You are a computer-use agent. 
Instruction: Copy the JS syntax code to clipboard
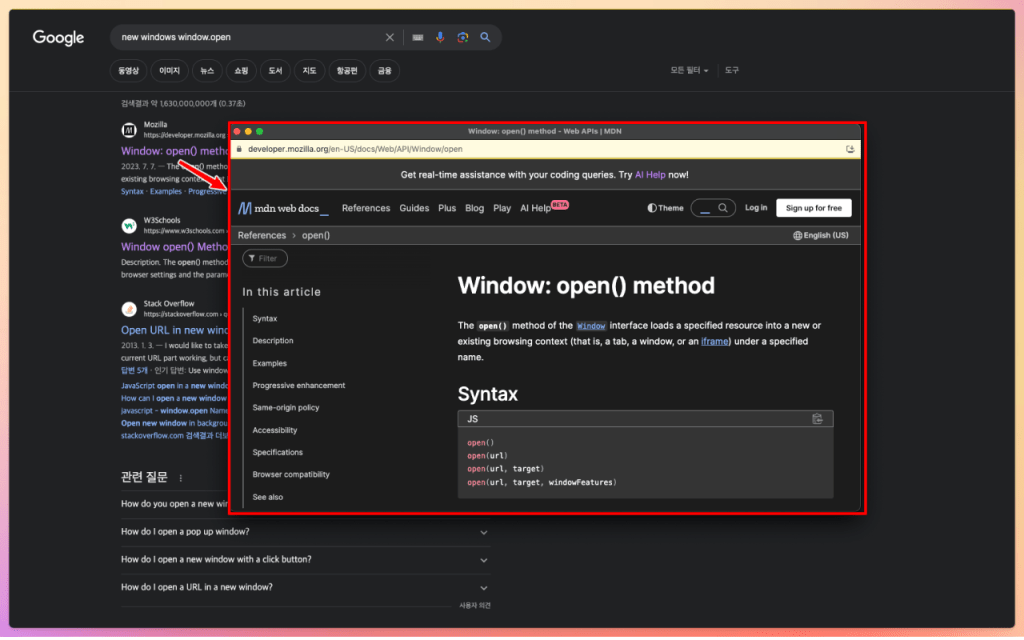(817, 419)
